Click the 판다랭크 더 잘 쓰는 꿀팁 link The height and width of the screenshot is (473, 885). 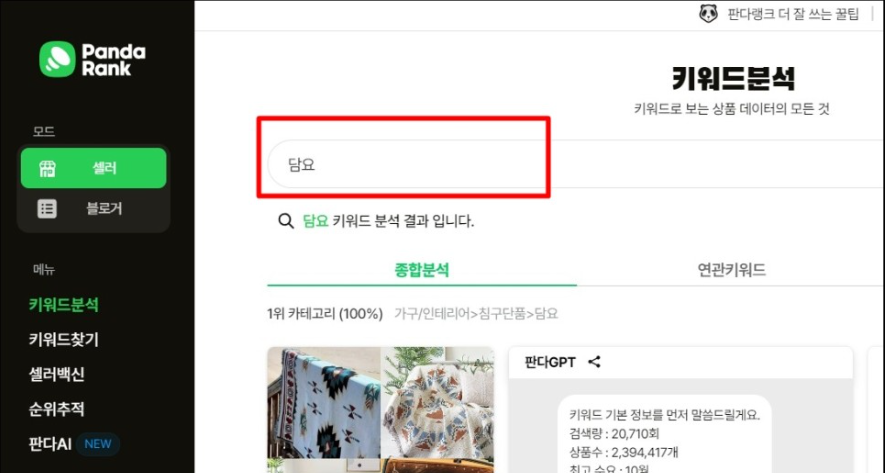click(x=793, y=14)
